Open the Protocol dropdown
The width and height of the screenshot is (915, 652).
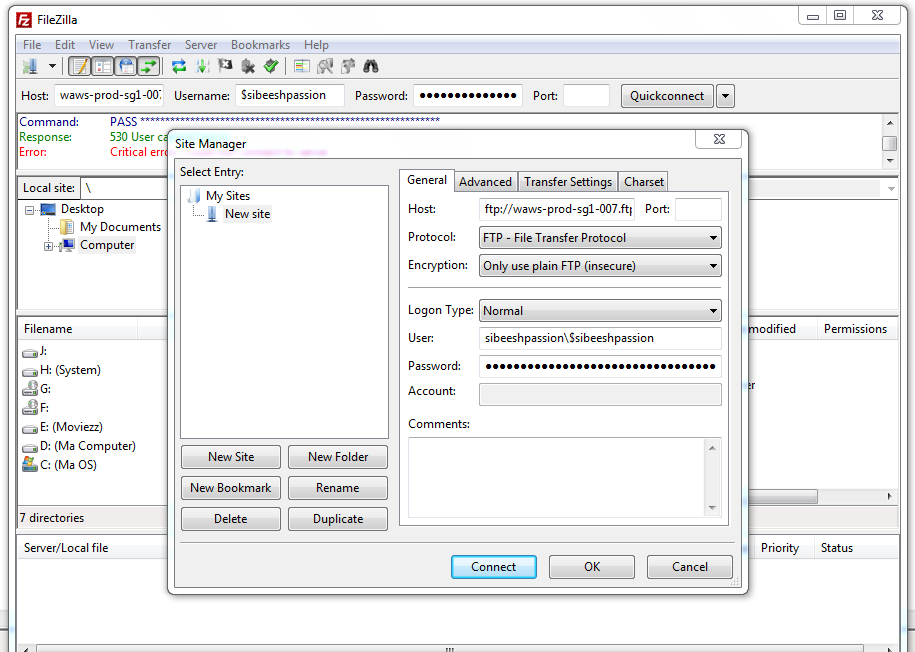pos(600,238)
